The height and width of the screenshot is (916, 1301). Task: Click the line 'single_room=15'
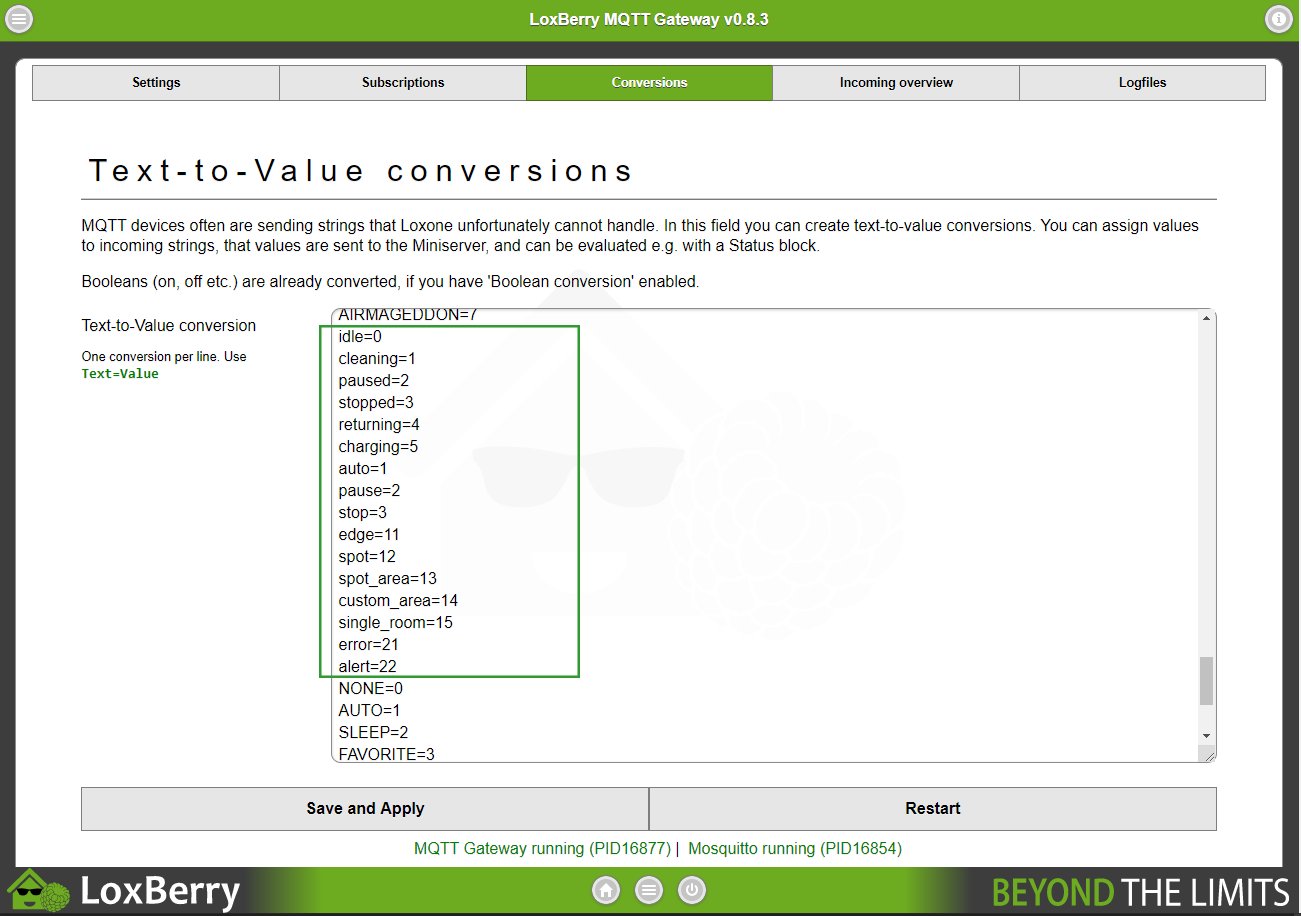pos(395,623)
